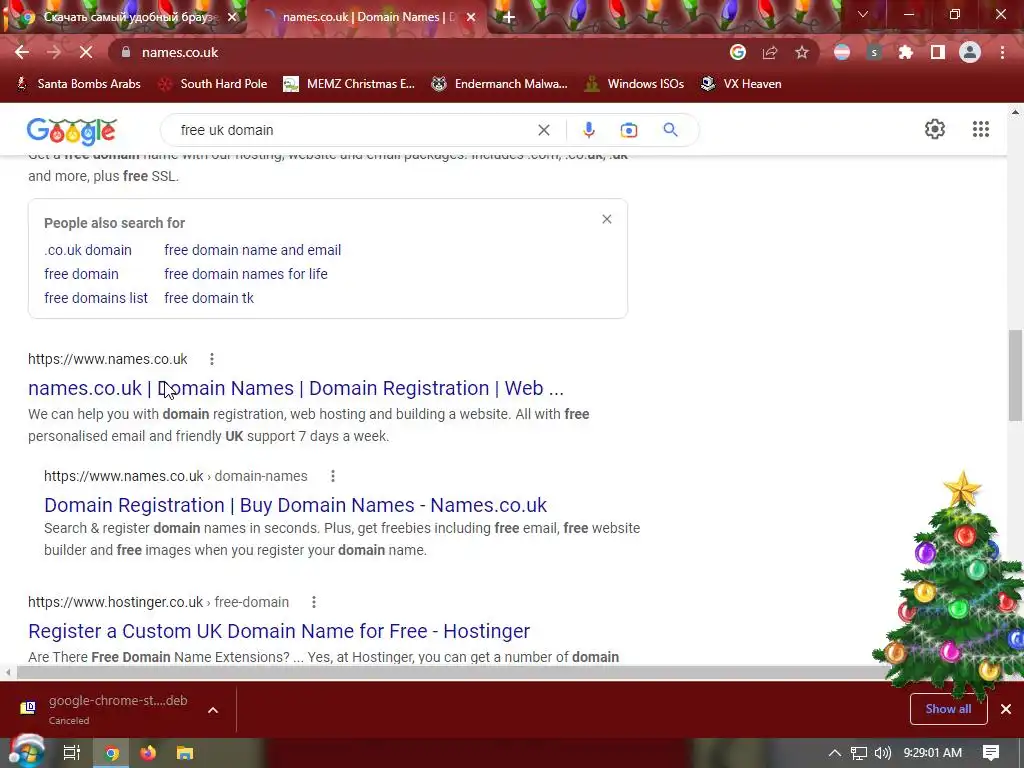Click the vertical page scrollbar thumb
The image size is (1024, 768).
click(1015, 375)
